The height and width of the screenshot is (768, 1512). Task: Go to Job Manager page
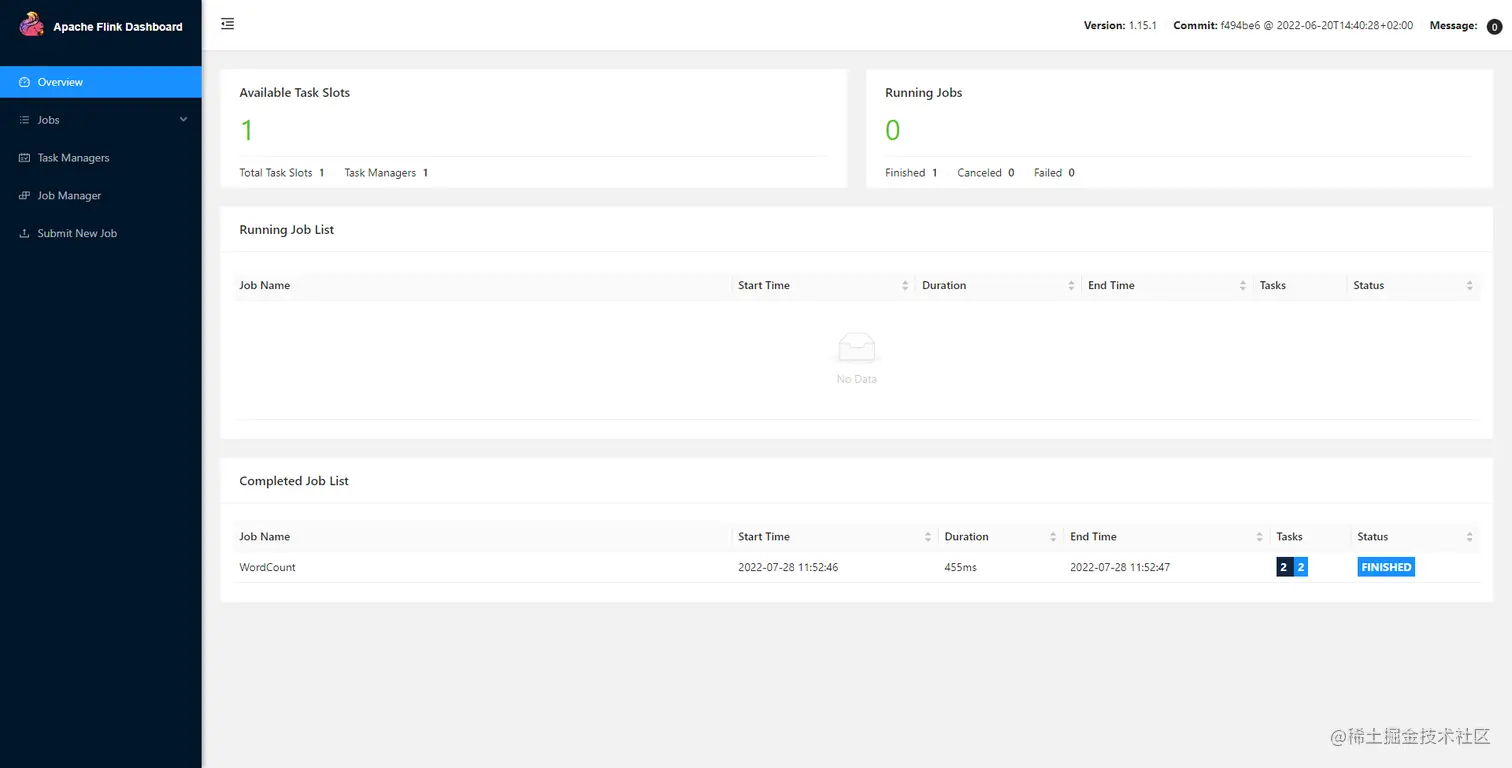[101, 196]
